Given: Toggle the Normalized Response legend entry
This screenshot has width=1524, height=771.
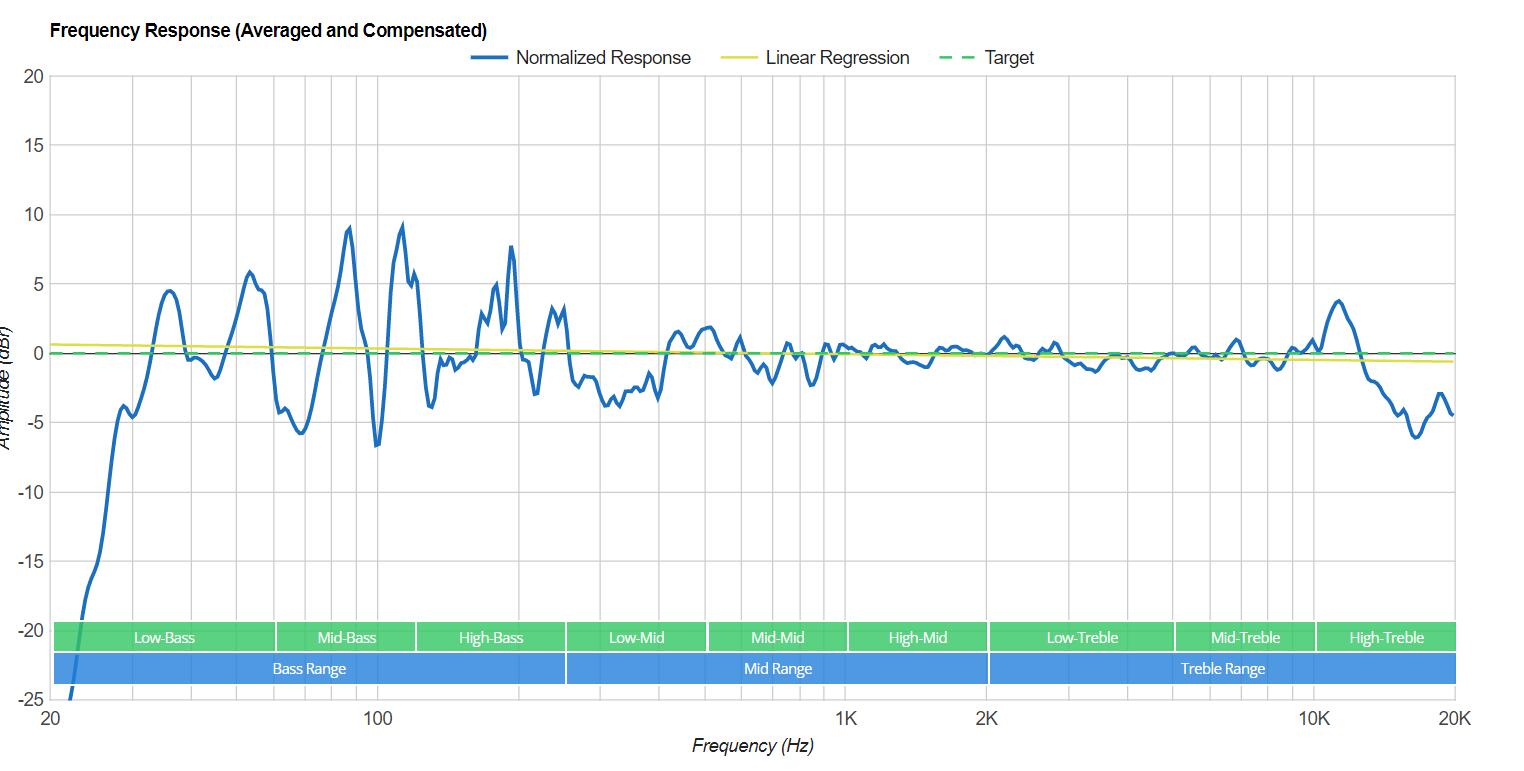Looking at the screenshot, I should pos(581,58).
